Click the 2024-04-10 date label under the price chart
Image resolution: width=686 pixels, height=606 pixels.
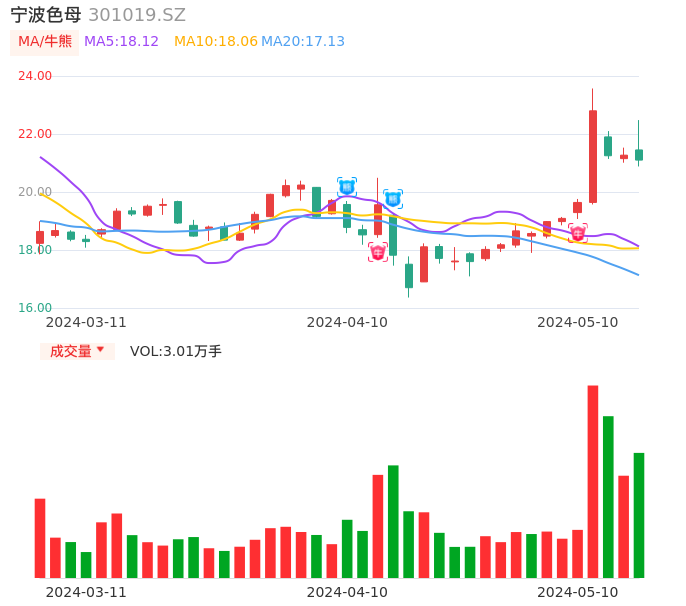pyautogui.click(x=347, y=322)
